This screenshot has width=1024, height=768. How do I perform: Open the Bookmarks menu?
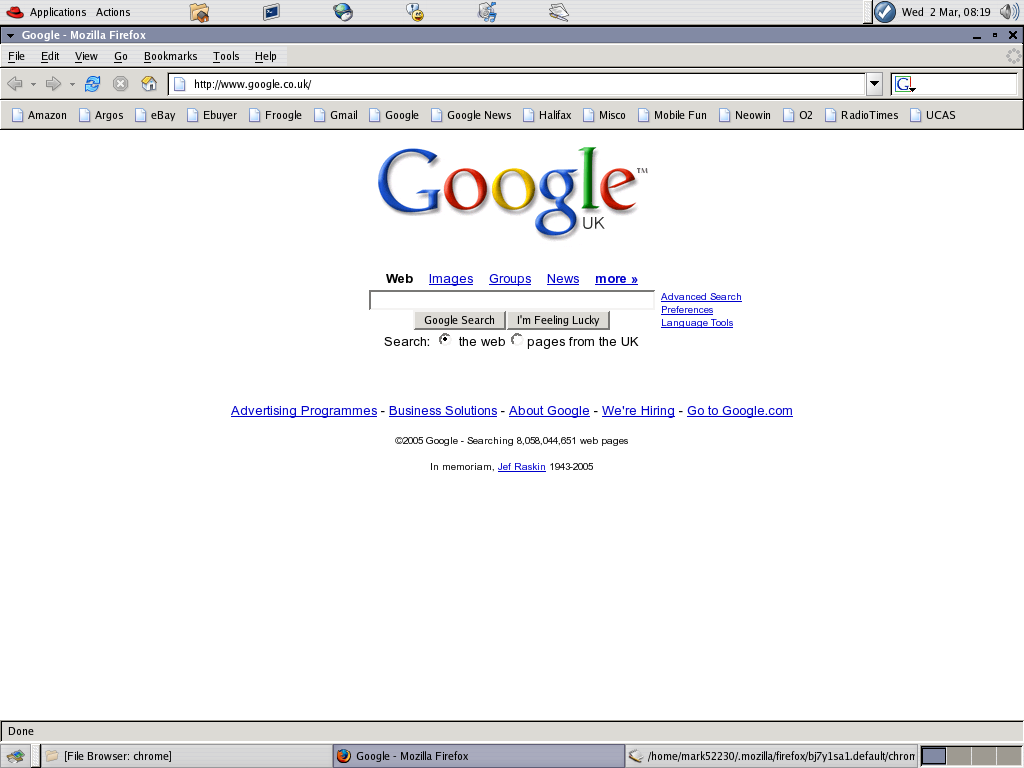(x=170, y=56)
